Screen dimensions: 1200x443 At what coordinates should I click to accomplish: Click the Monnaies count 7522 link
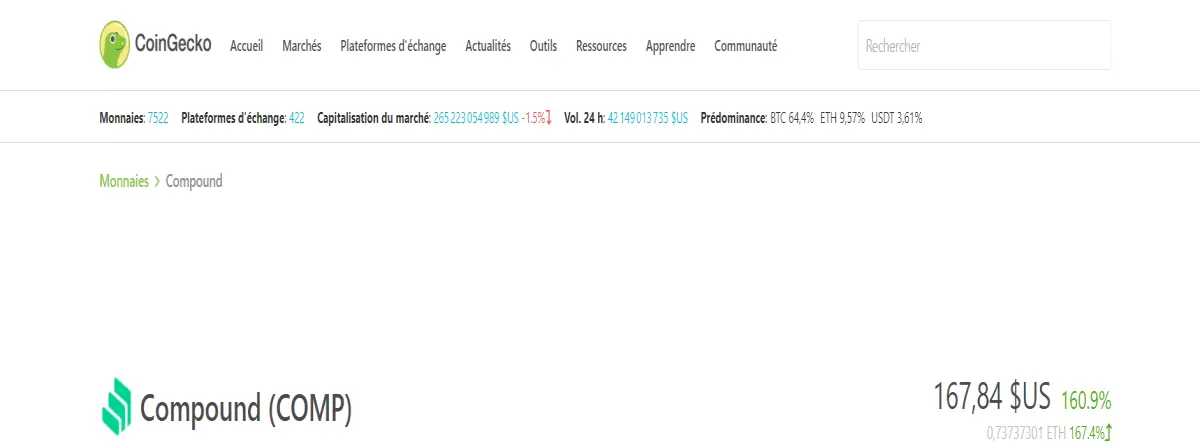[158, 118]
